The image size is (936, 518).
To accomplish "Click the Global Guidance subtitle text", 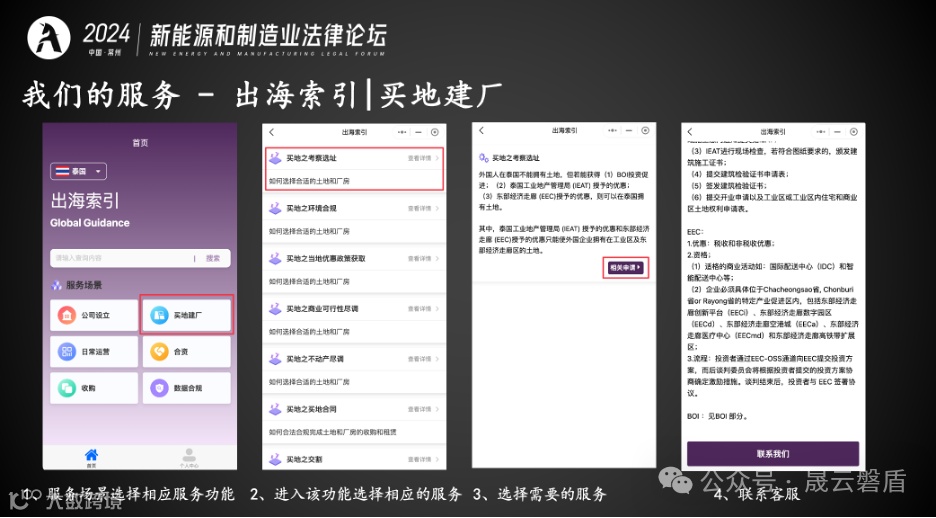I will [90, 223].
